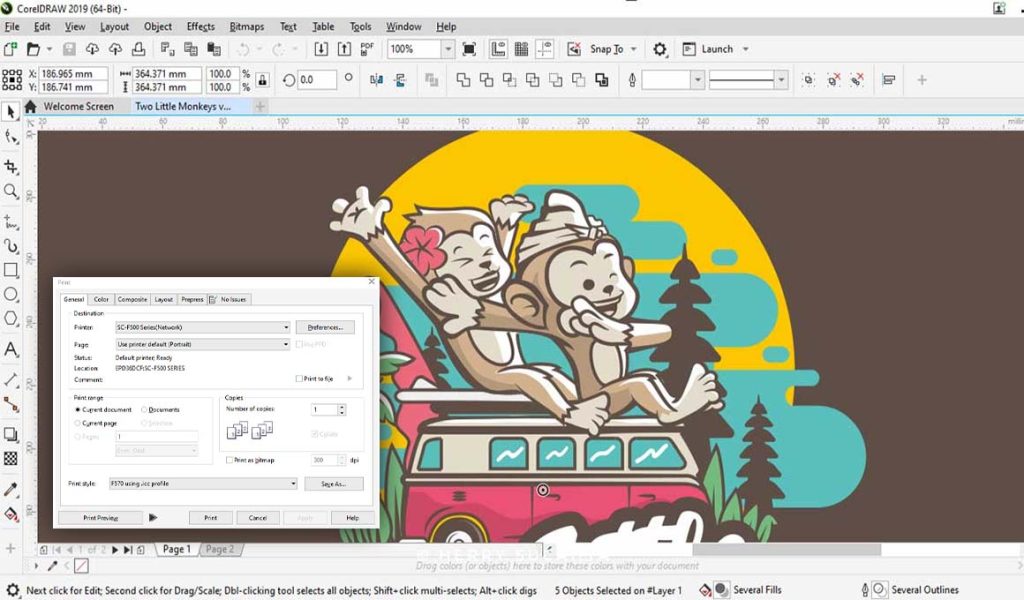Click the Options gear icon
Image resolution: width=1024 pixels, height=600 pixels.
pyautogui.click(x=660, y=49)
